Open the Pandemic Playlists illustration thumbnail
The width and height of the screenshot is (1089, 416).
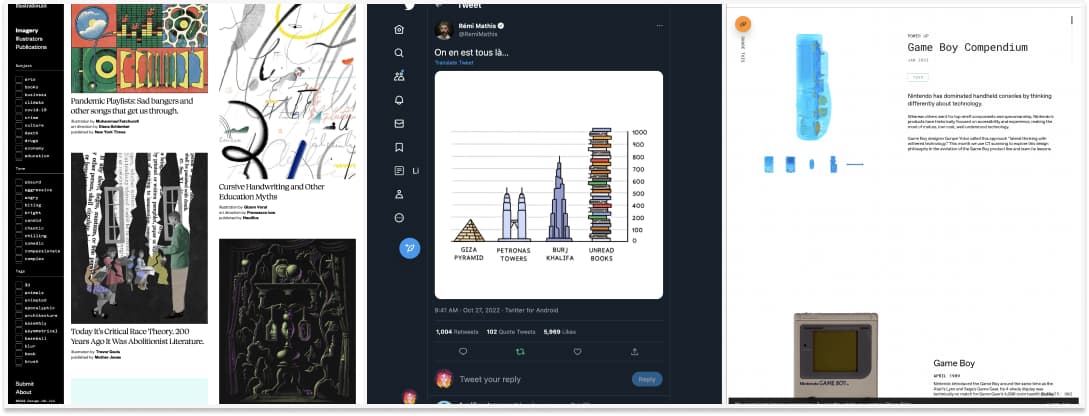click(139, 48)
